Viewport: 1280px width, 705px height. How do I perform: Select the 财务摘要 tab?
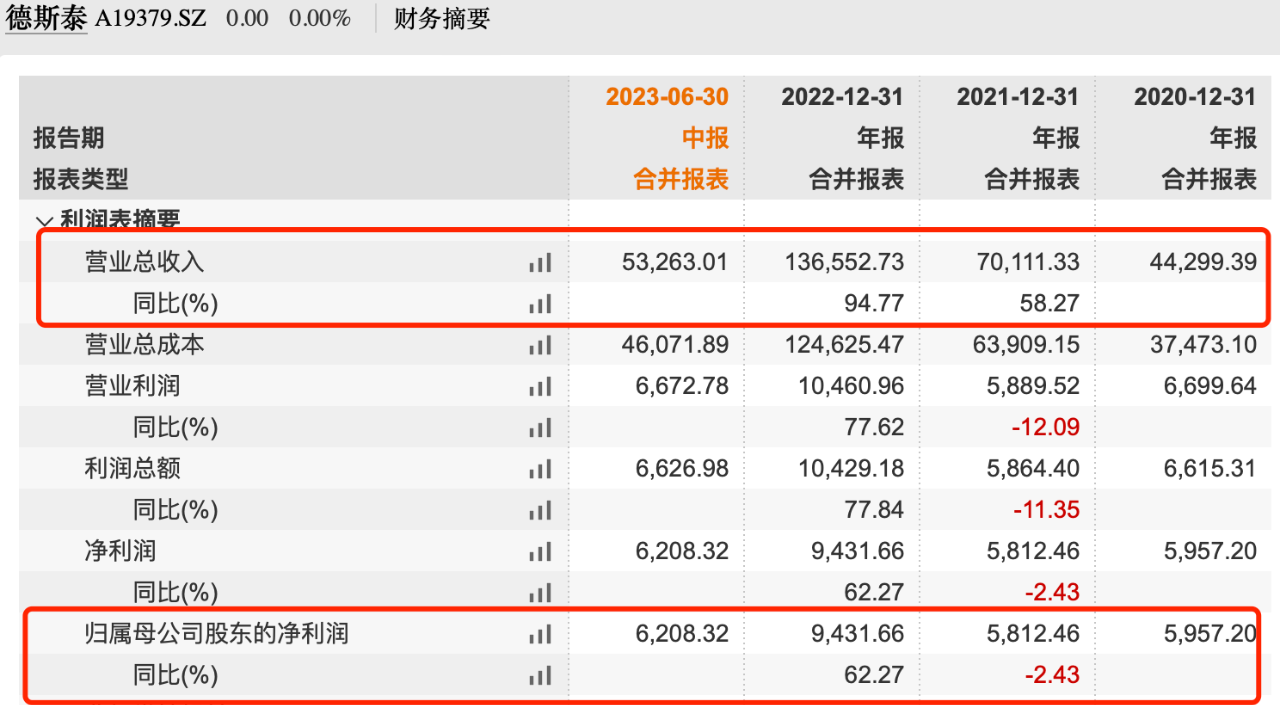(442, 18)
